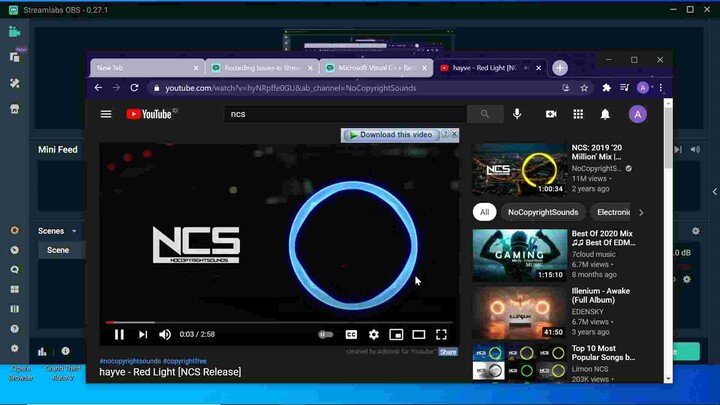Submit YouTube search with magnifier button
This screenshot has width=720, height=405.
tap(485, 114)
